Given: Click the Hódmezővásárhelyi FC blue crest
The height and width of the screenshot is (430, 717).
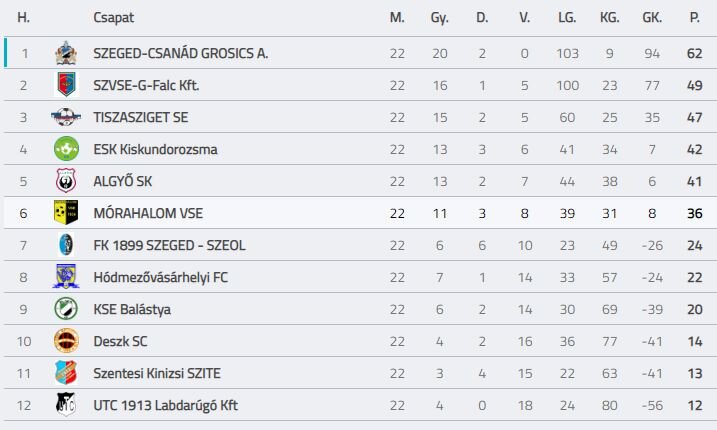Looking at the screenshot, I should point(66,277).
